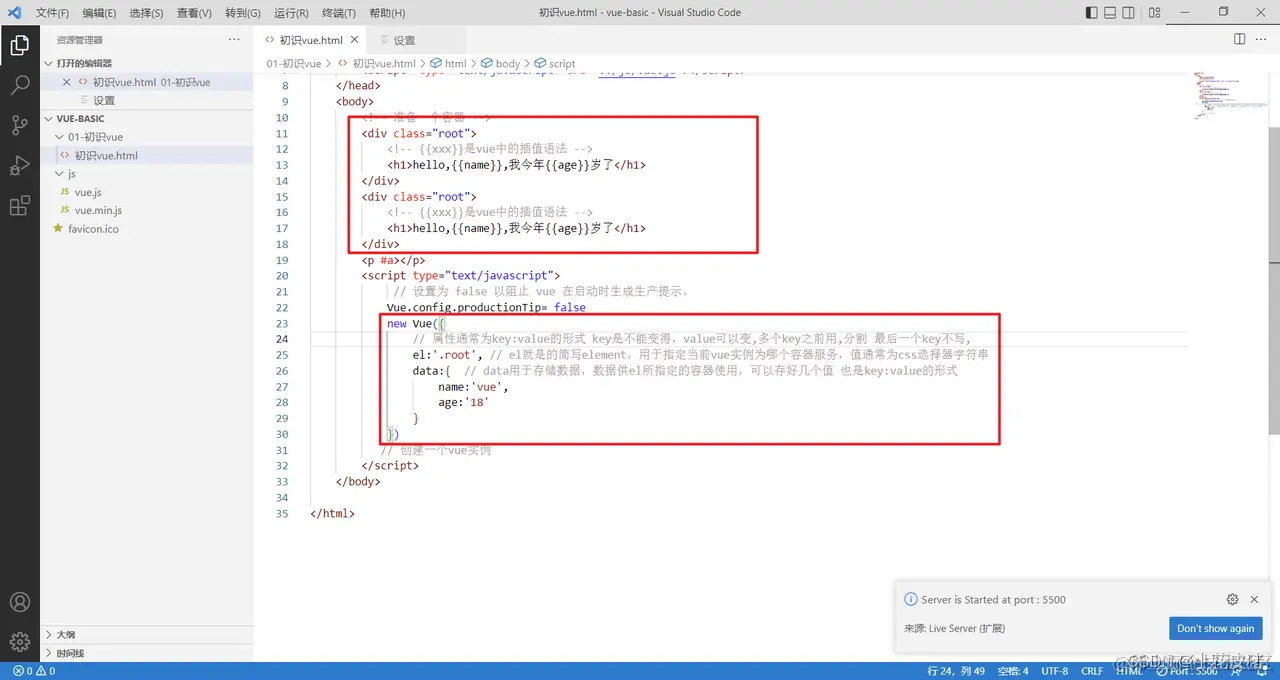The height and width of the screenshot is (680, 1280).
Task: Open the 初识vue.html breadcrumb
Action: [377, 63]
